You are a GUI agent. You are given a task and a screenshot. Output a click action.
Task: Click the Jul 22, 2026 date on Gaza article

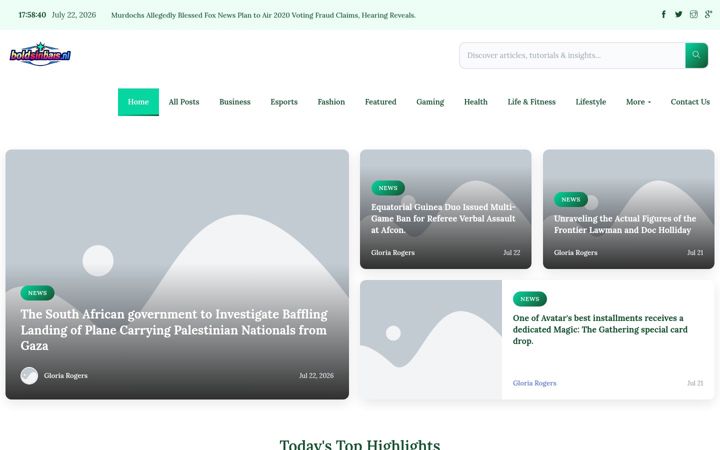point(316,376)
